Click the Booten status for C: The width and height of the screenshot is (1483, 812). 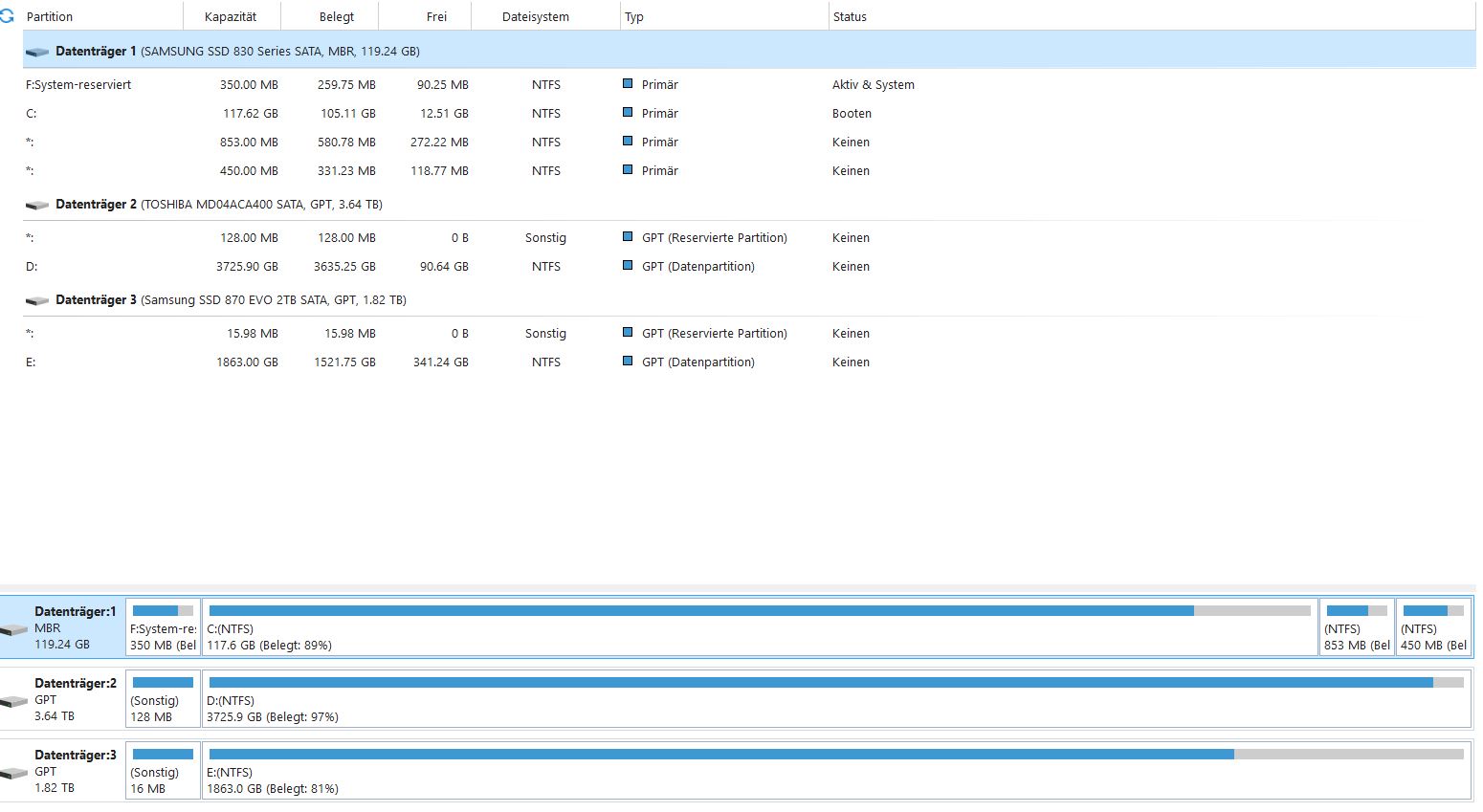[852, 113]
